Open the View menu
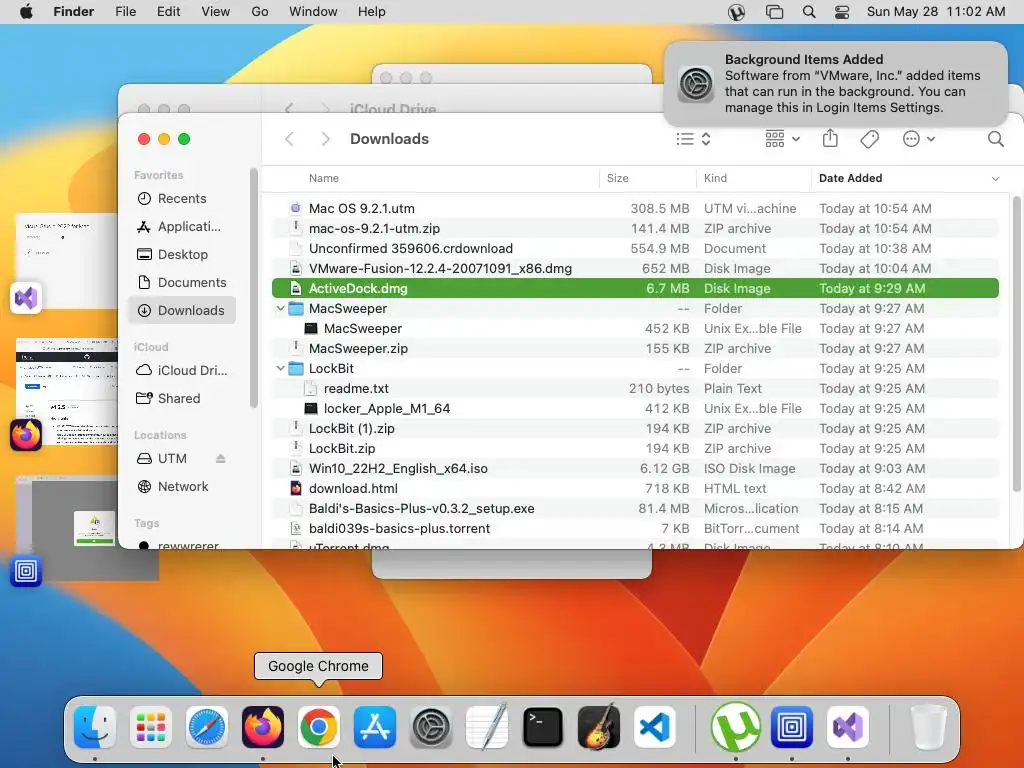 [x=216, y=12]
